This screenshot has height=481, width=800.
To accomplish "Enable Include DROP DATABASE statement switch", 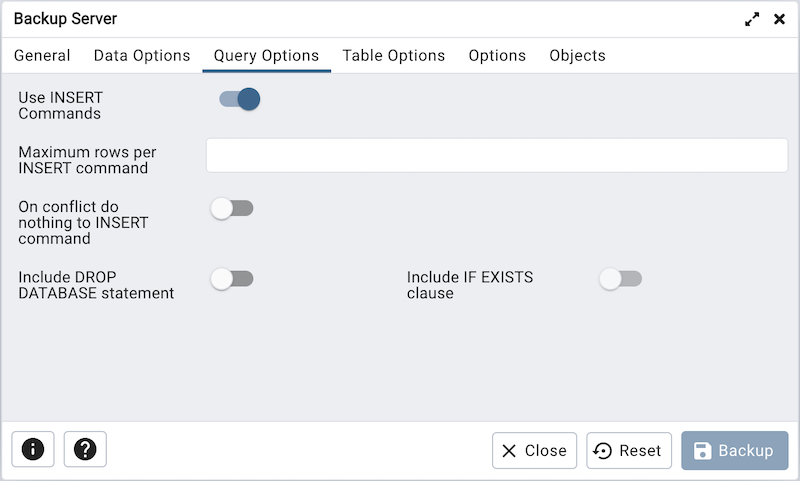I will tap(232, 279).
